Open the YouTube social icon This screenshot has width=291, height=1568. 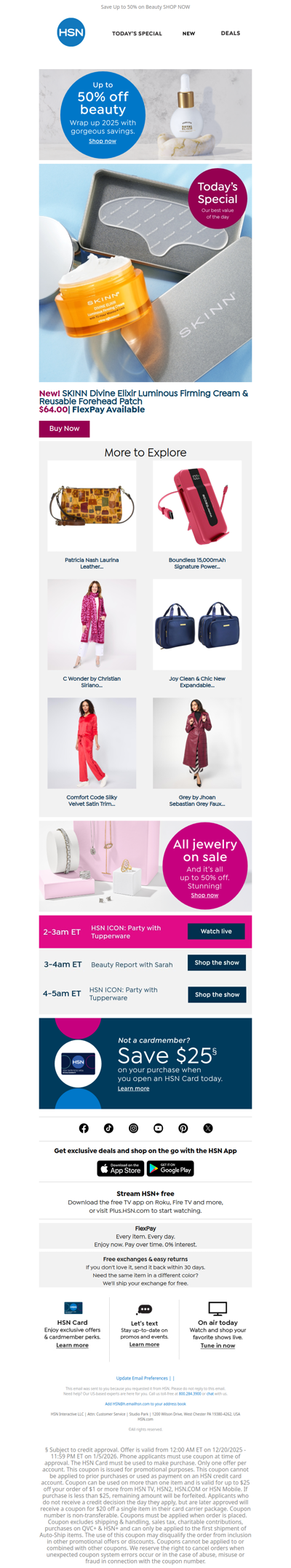tap(158, 1128)
